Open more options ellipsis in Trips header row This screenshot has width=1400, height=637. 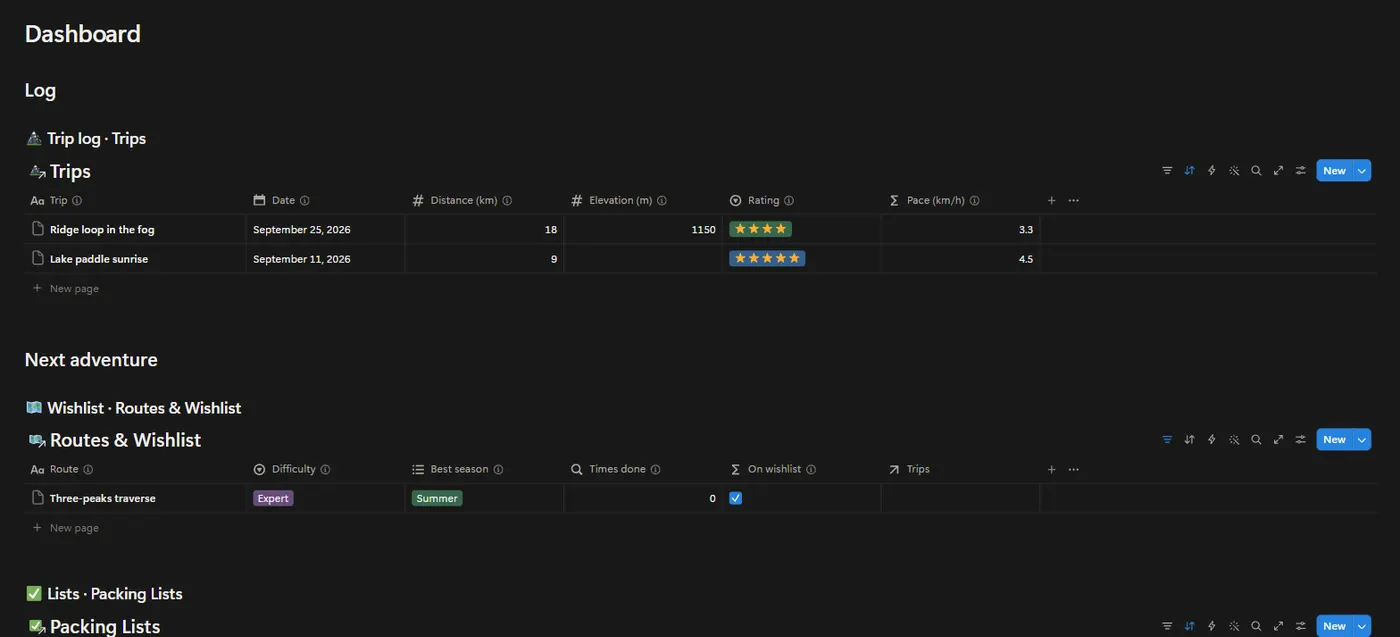pos(1073,201)
